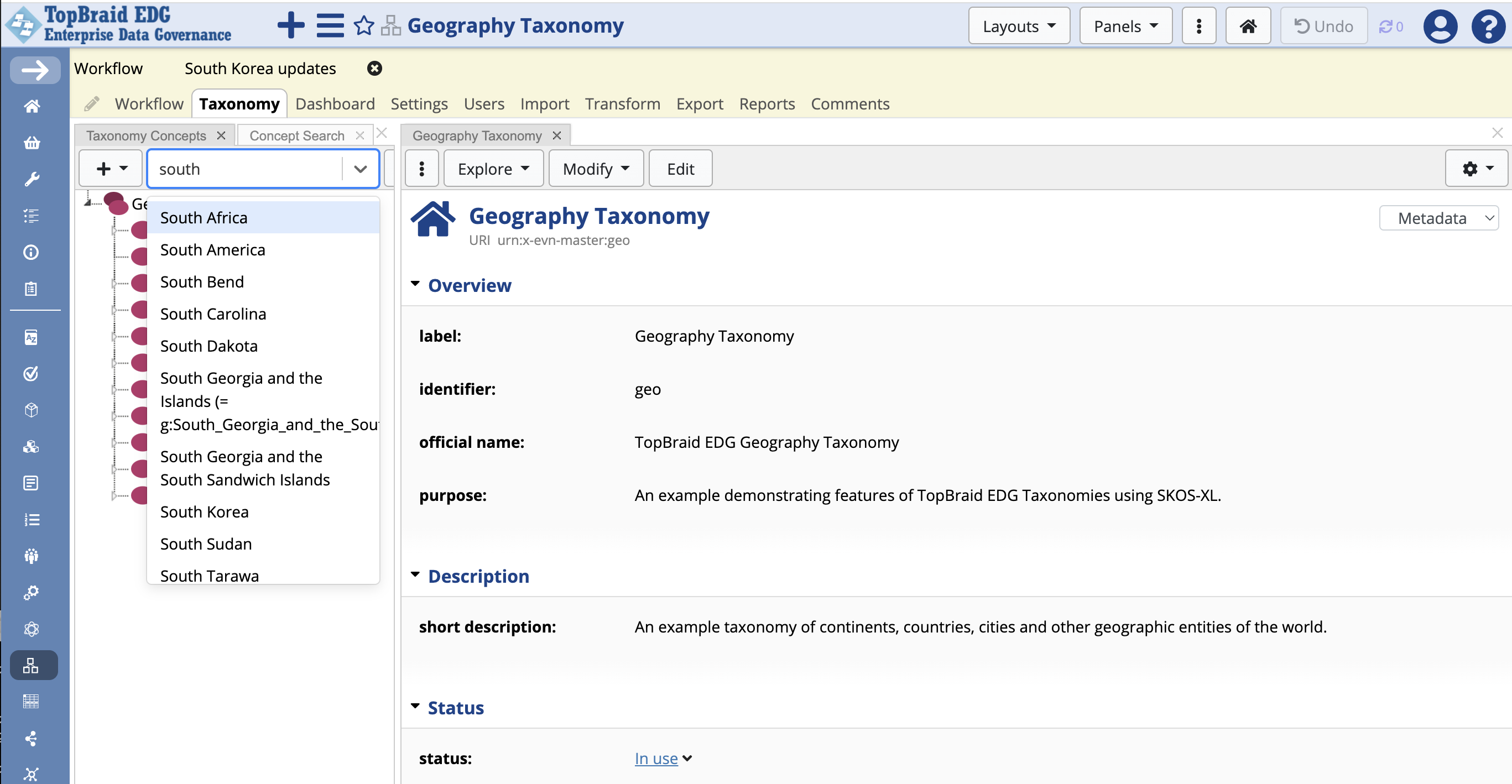Toggle the concept search dropdown chevron

coord(361,169)
